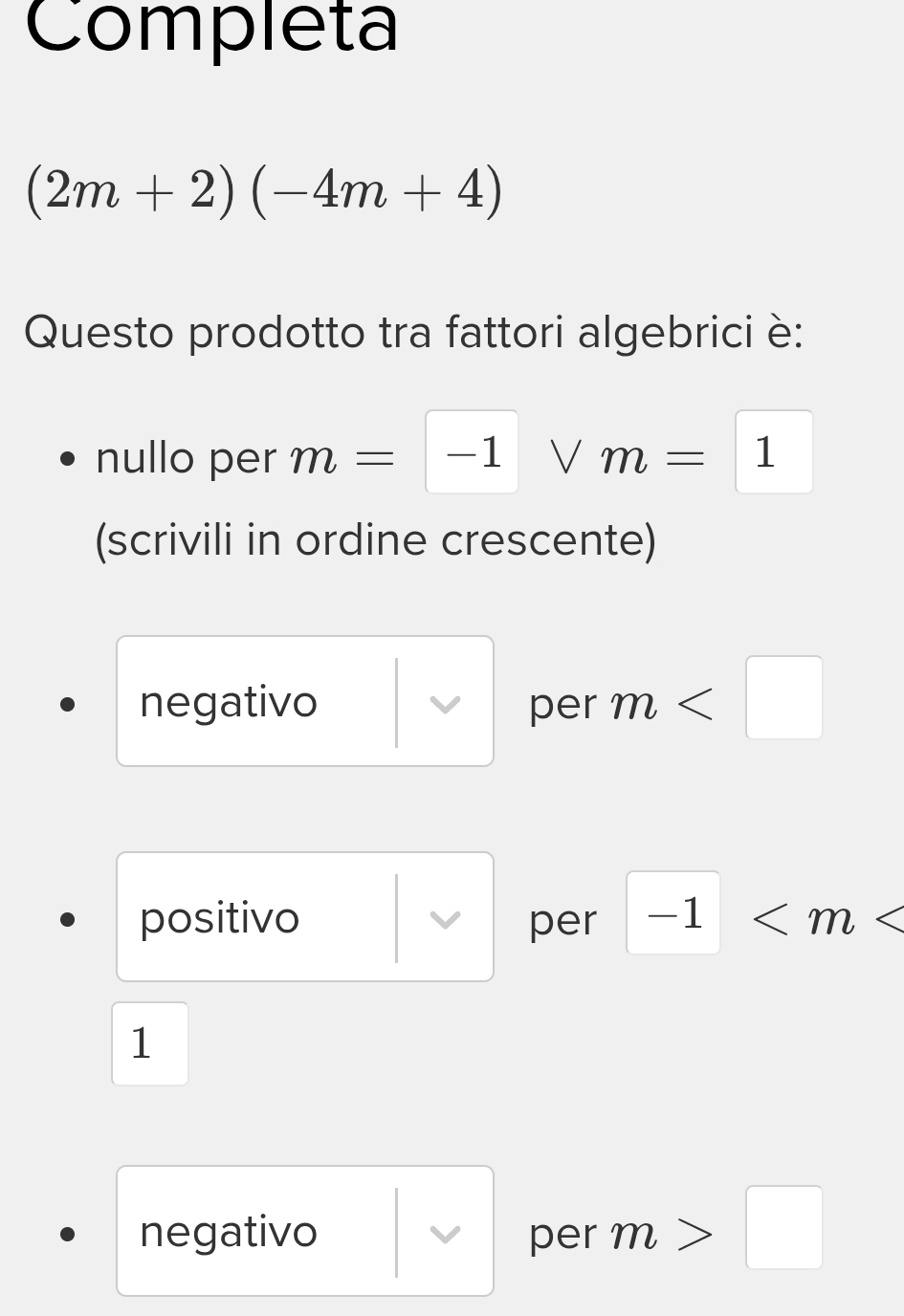Image resolution: width=904 pixels, height=1316 pixels.
Task: Click the 'nullo per m =' label
Action: (x=244, y=457)
